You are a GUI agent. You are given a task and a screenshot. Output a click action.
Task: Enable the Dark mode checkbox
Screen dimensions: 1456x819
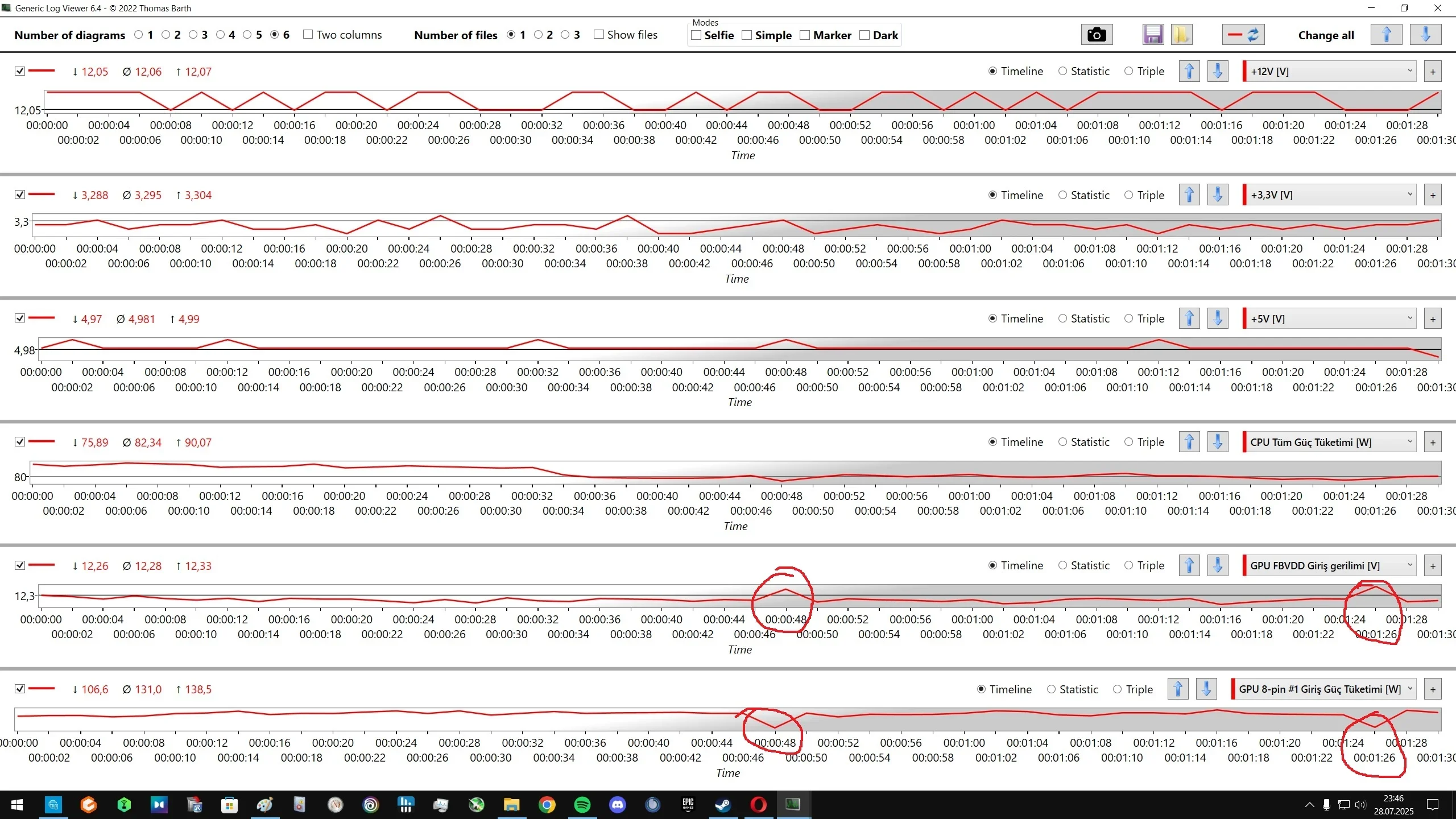864,35
